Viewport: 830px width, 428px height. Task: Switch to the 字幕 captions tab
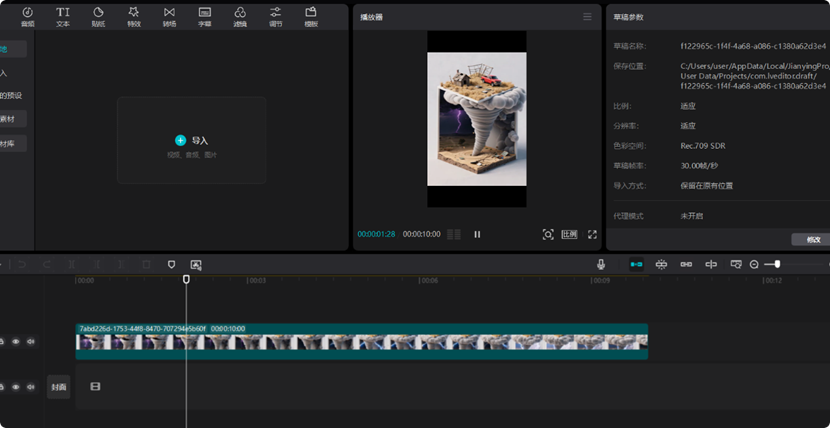coord(204,16)
